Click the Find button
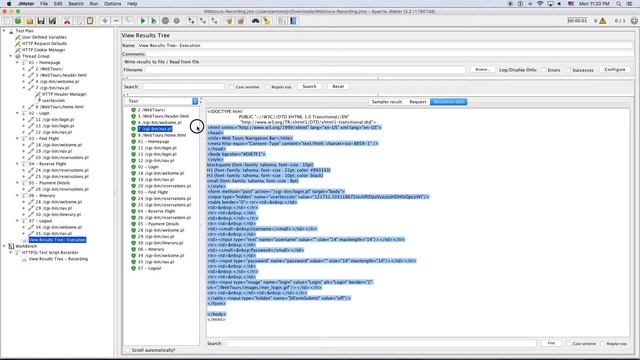The height and width of the screenshot is (360, 640). coord(551,343)
